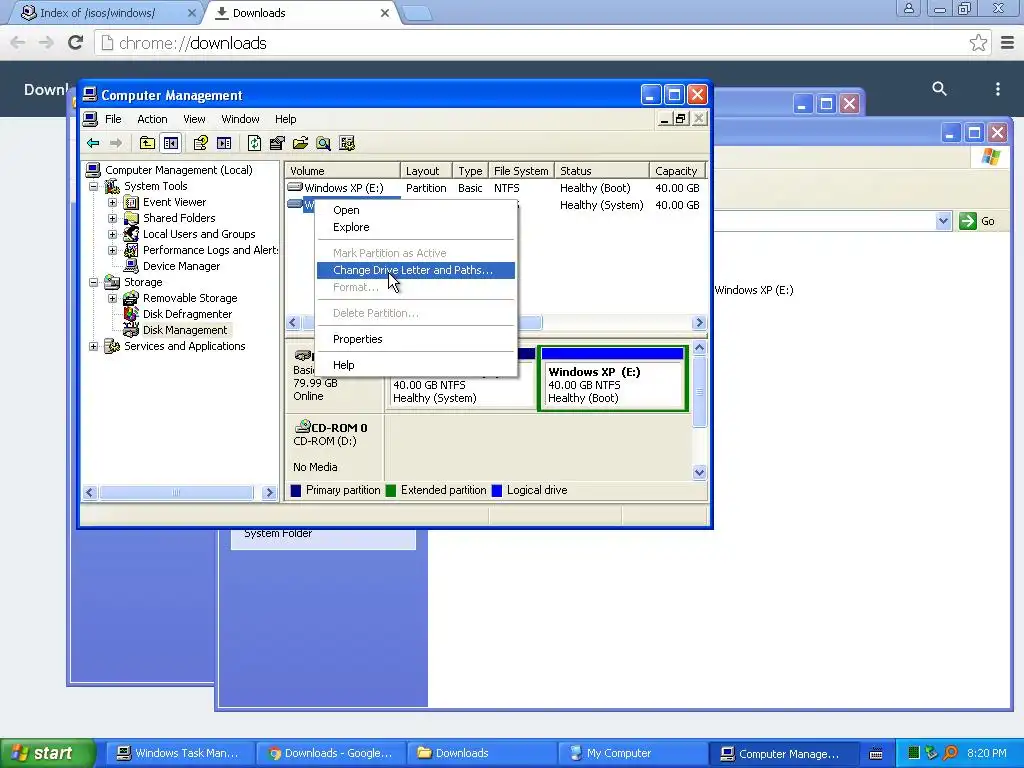
Task: Choose Explore in the context menu
Action: (x=416, y=227)
